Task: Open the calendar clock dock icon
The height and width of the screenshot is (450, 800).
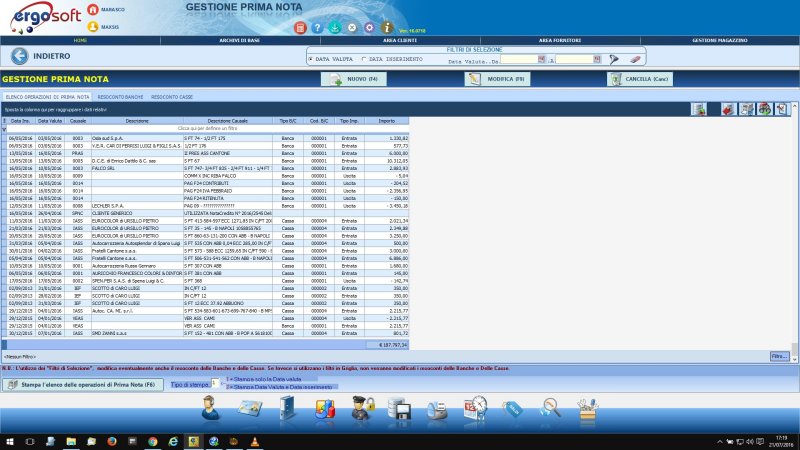Action: click(475, 408)
